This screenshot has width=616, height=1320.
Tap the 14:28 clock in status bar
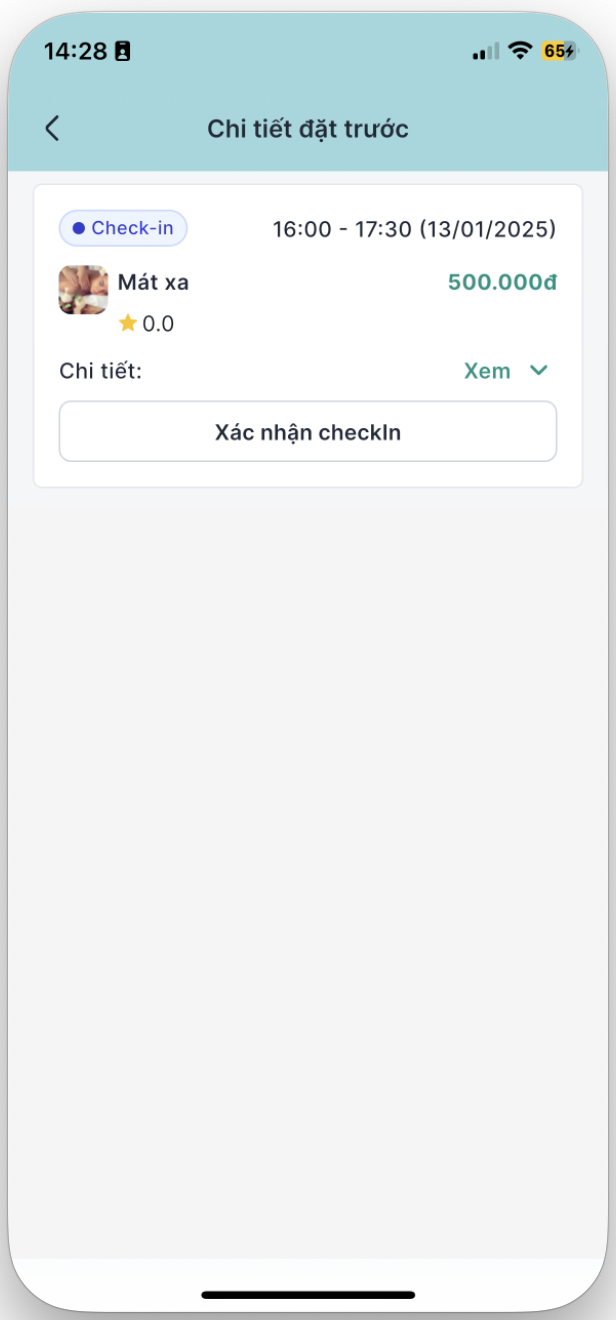click(x=75, y=51)
